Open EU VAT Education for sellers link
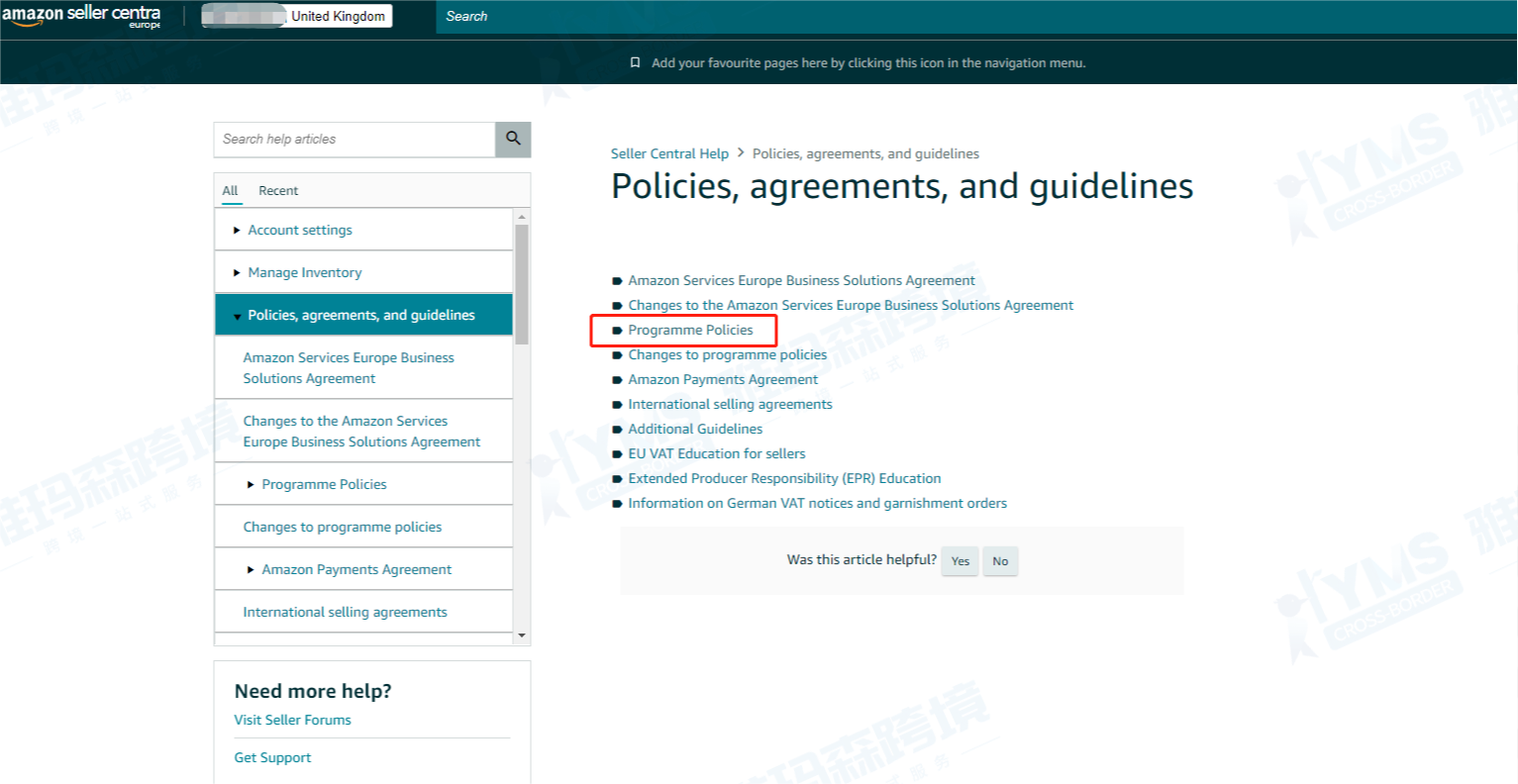 pos(717,453)
